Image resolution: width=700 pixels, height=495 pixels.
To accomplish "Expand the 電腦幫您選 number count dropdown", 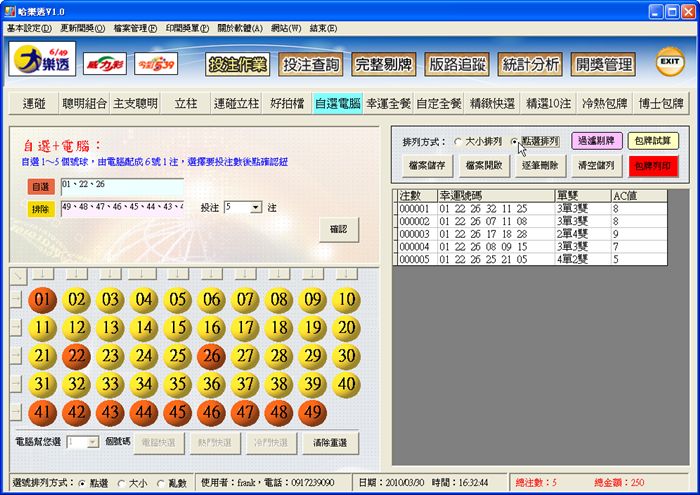I will (93, 441).
